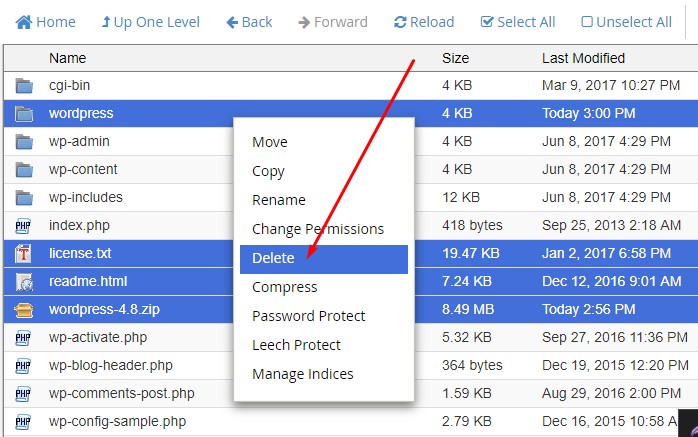Screen dimensions: 698x437
Task: Click the license.txt text file icon
Action: coord(23,254)
